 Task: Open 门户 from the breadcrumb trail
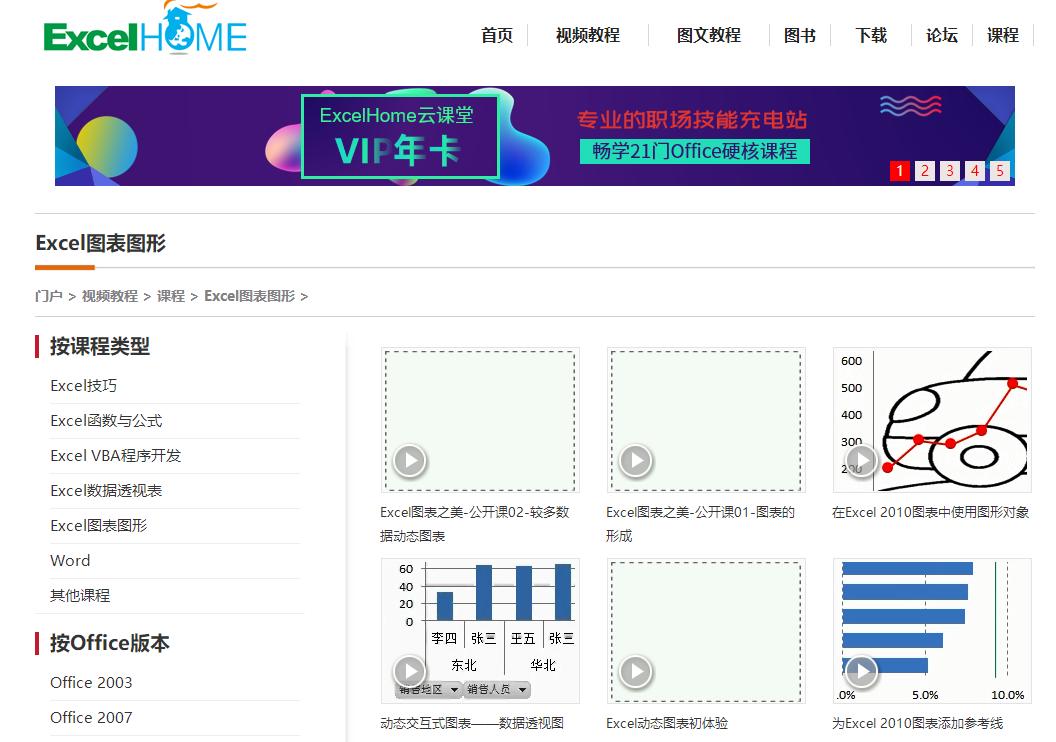click(46, 296)
